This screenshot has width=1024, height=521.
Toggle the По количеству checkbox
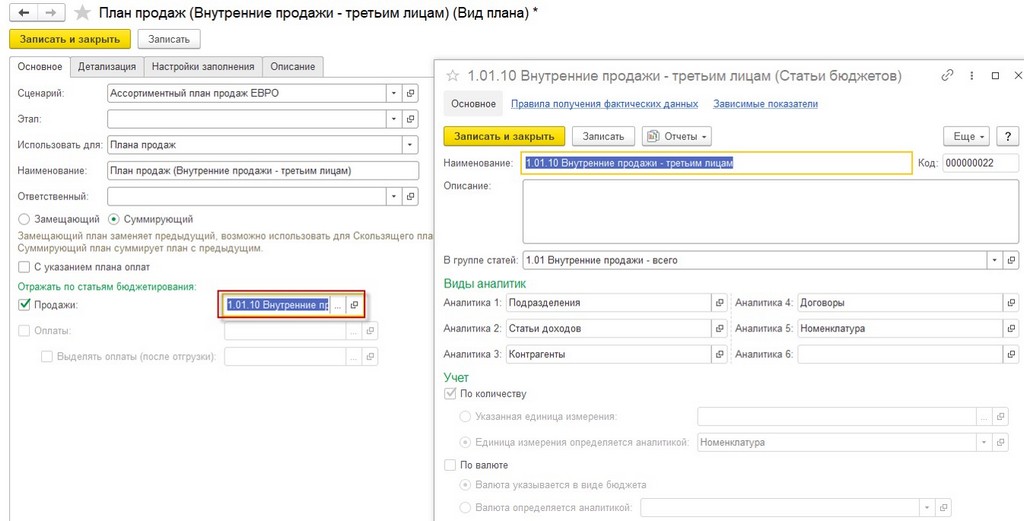450,394
